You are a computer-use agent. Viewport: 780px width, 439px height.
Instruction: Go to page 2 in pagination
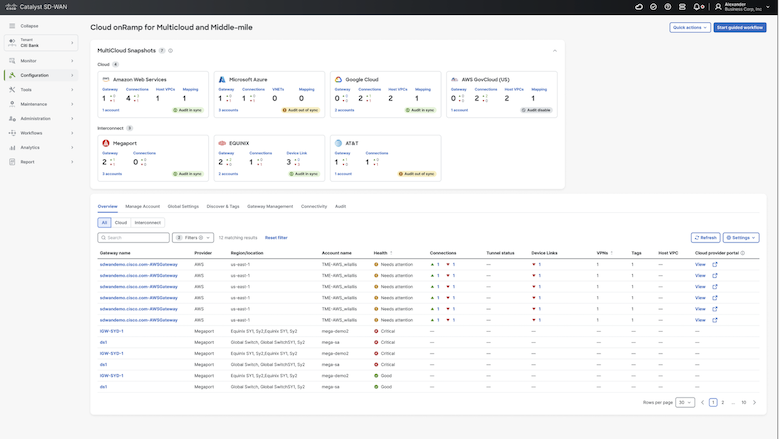[x=723, y=402]
